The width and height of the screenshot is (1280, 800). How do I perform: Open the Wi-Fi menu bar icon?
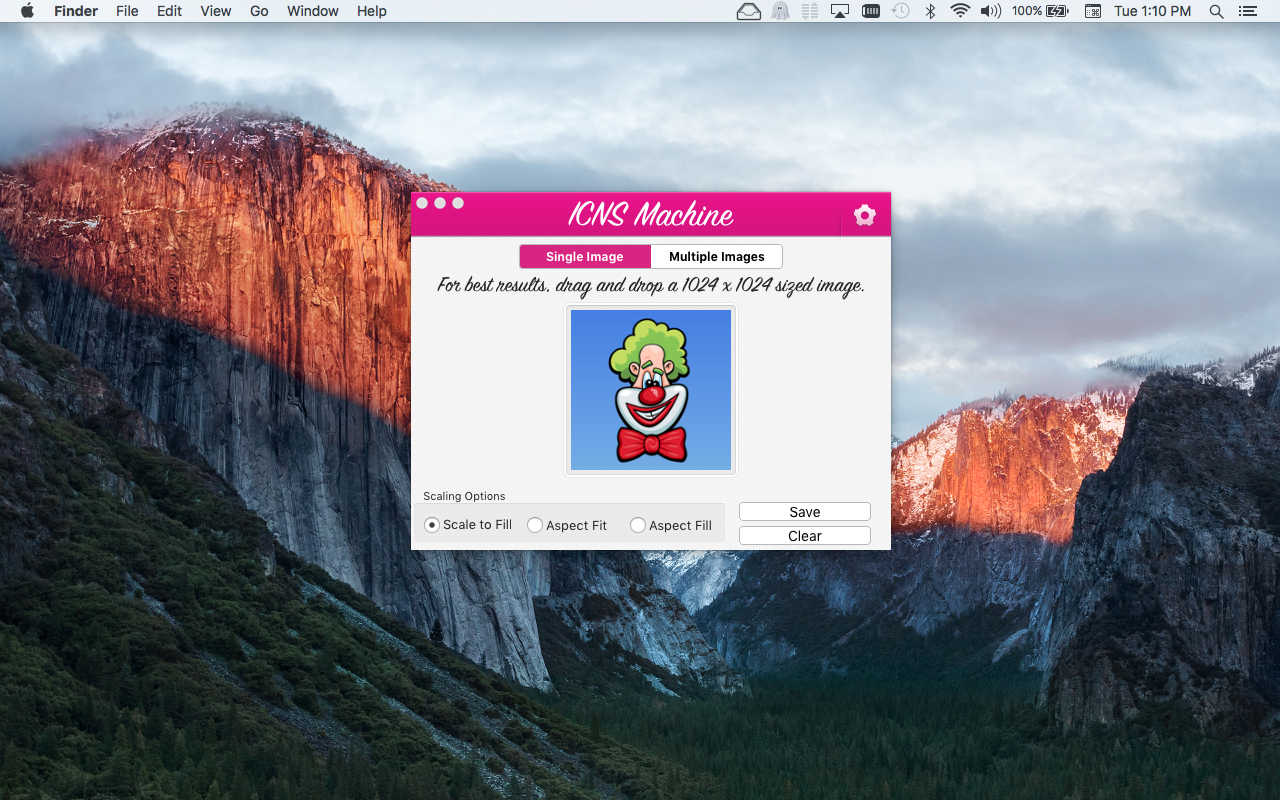pos(959,11)
